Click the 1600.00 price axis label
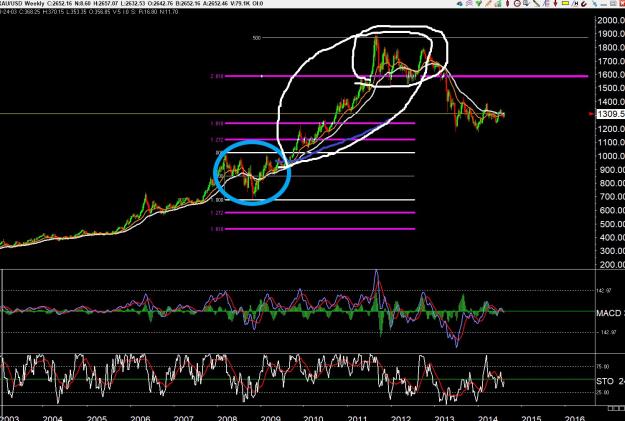 [x=611, y=75]
